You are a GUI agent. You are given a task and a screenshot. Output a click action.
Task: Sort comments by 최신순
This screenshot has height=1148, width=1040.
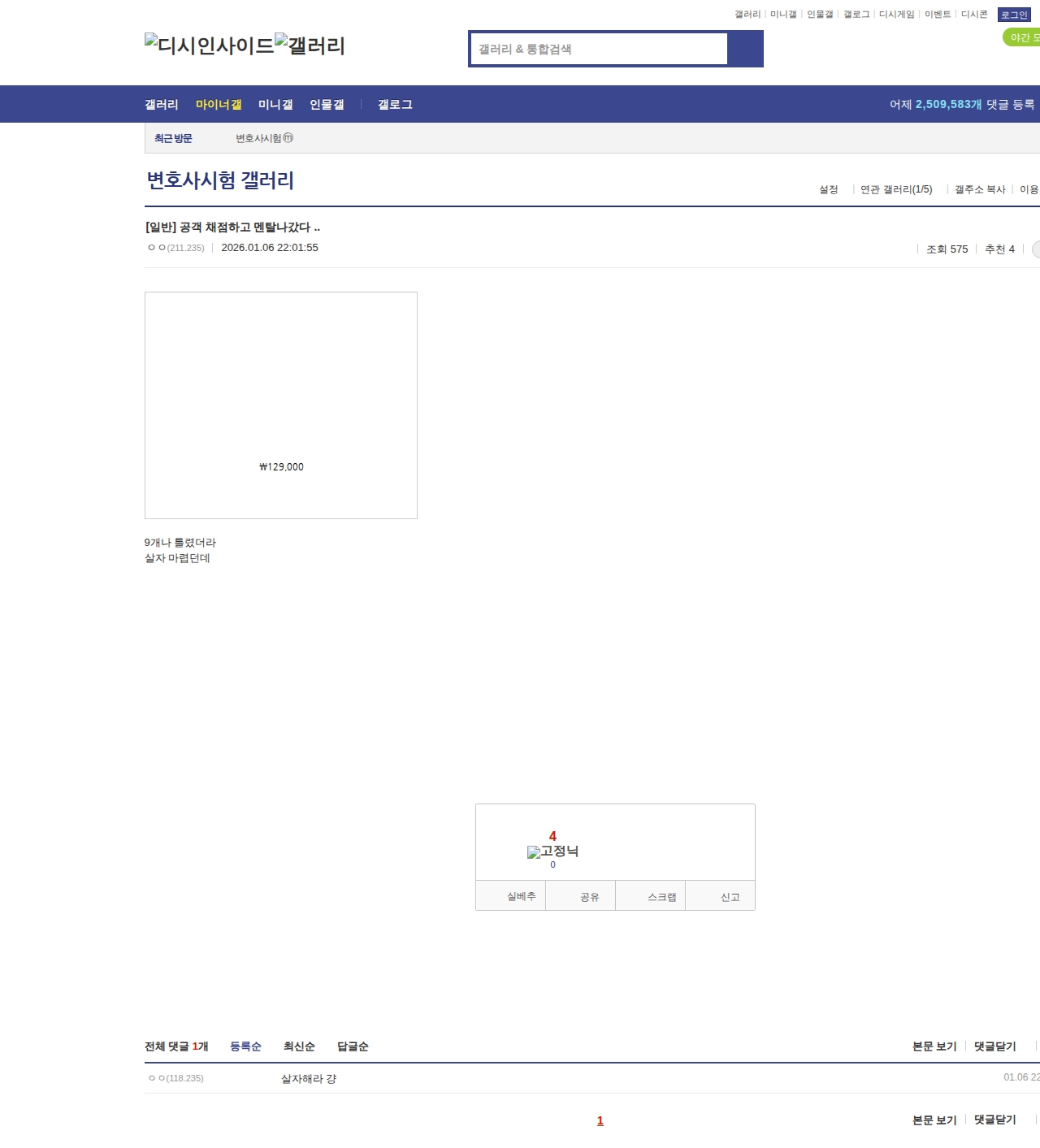(x=299, y=1046)
